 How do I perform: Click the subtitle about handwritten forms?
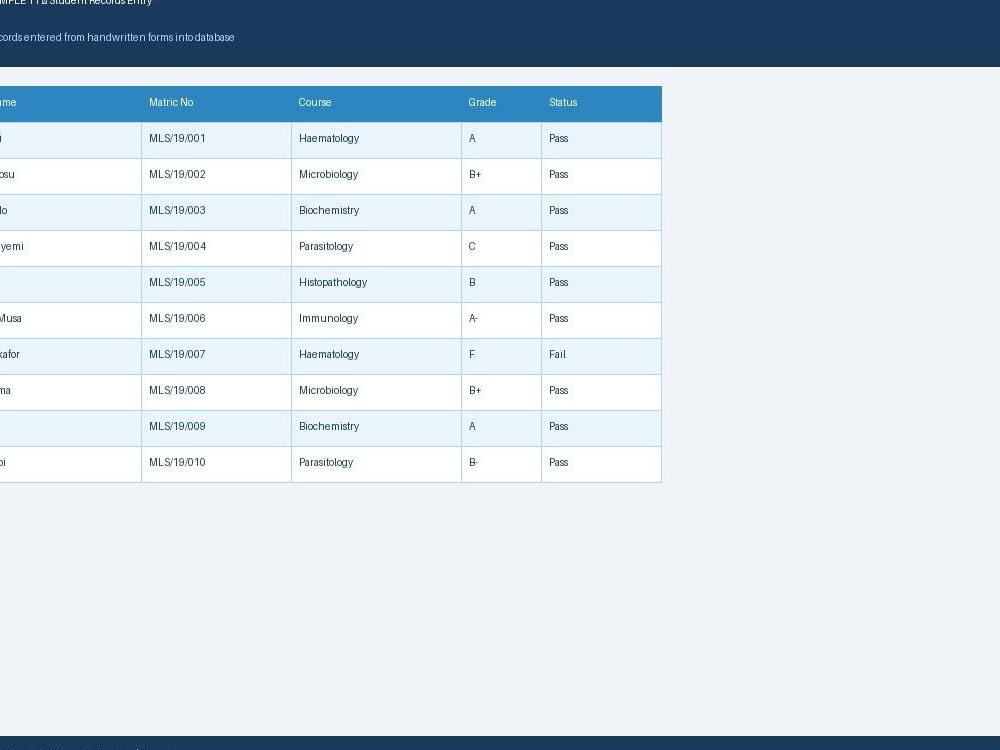coord(117,38)
